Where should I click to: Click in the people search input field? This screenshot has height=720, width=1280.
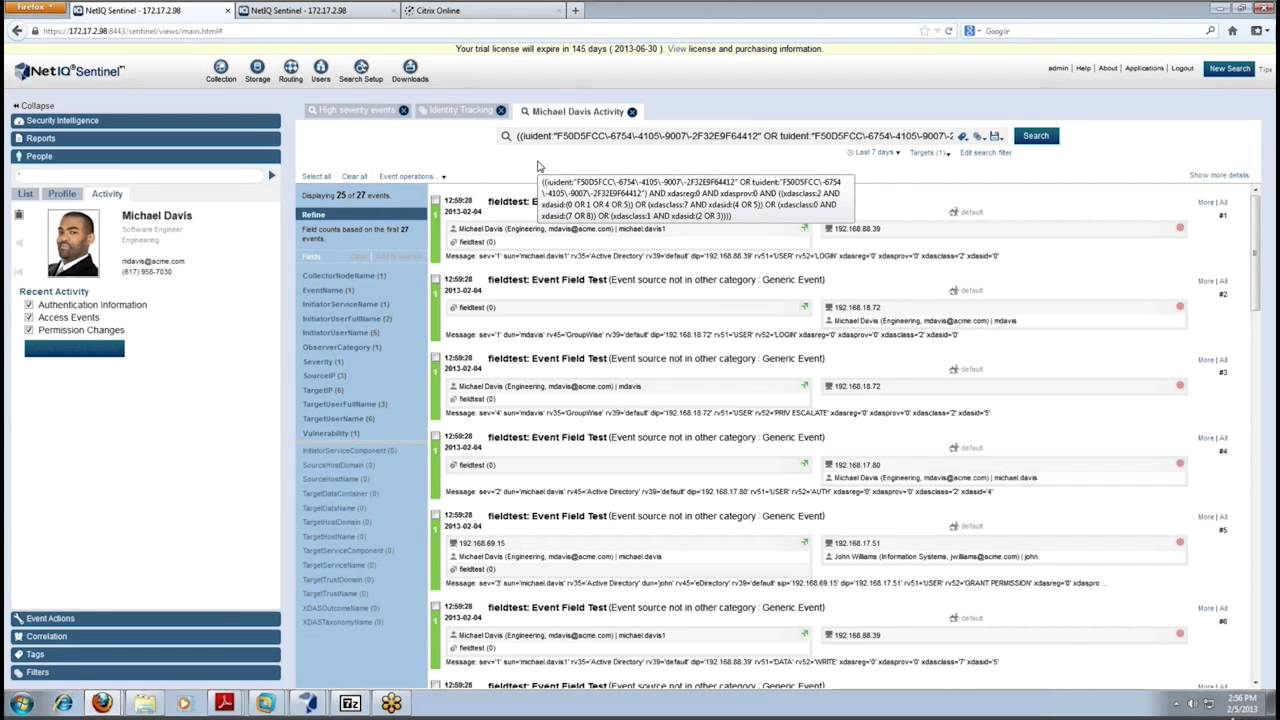[139, 175]
